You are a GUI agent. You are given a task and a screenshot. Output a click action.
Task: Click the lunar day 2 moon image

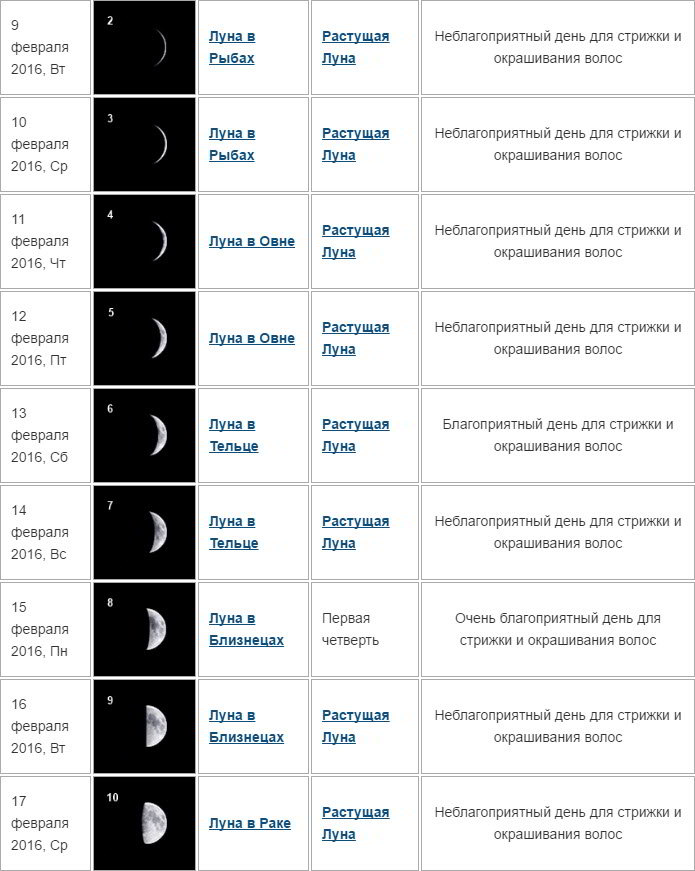coord(145,48)
